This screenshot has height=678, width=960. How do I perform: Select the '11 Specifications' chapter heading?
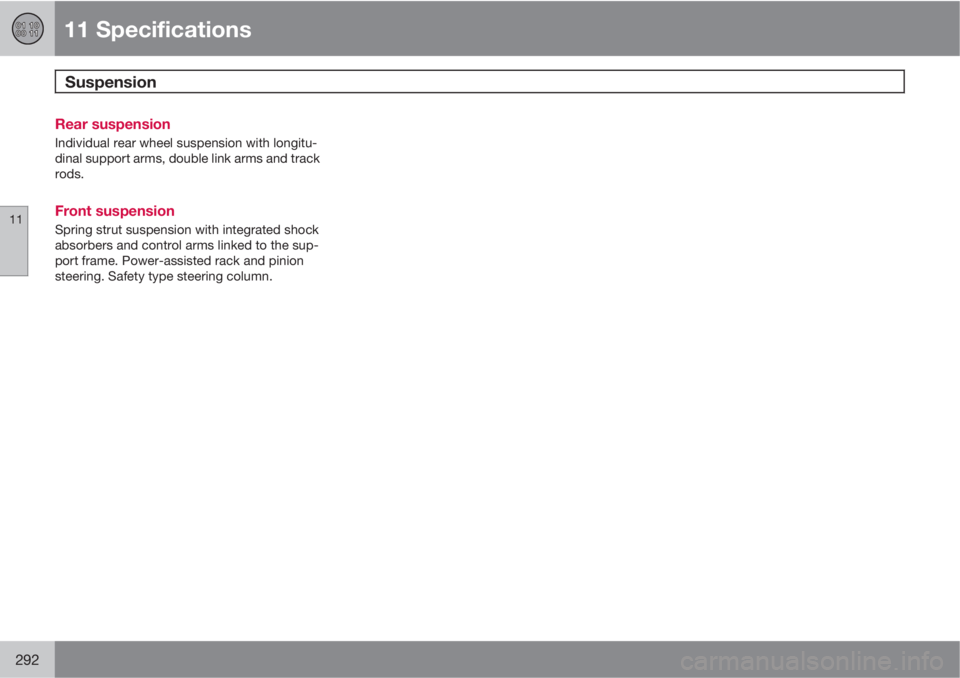(x=158, y=29)
